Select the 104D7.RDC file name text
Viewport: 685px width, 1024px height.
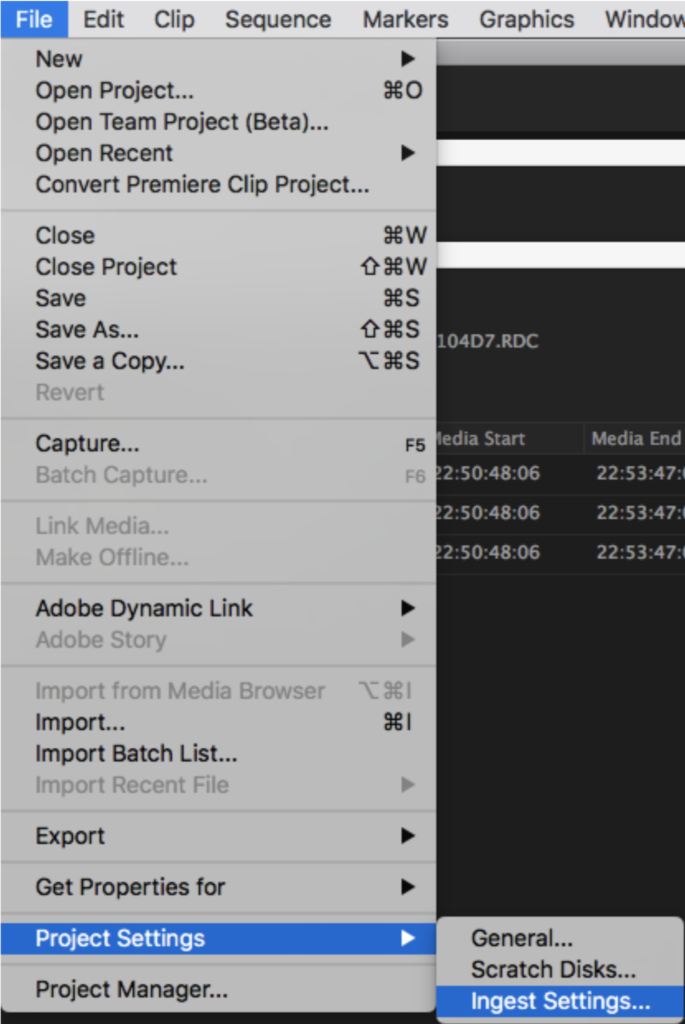[x=488, y=341]
